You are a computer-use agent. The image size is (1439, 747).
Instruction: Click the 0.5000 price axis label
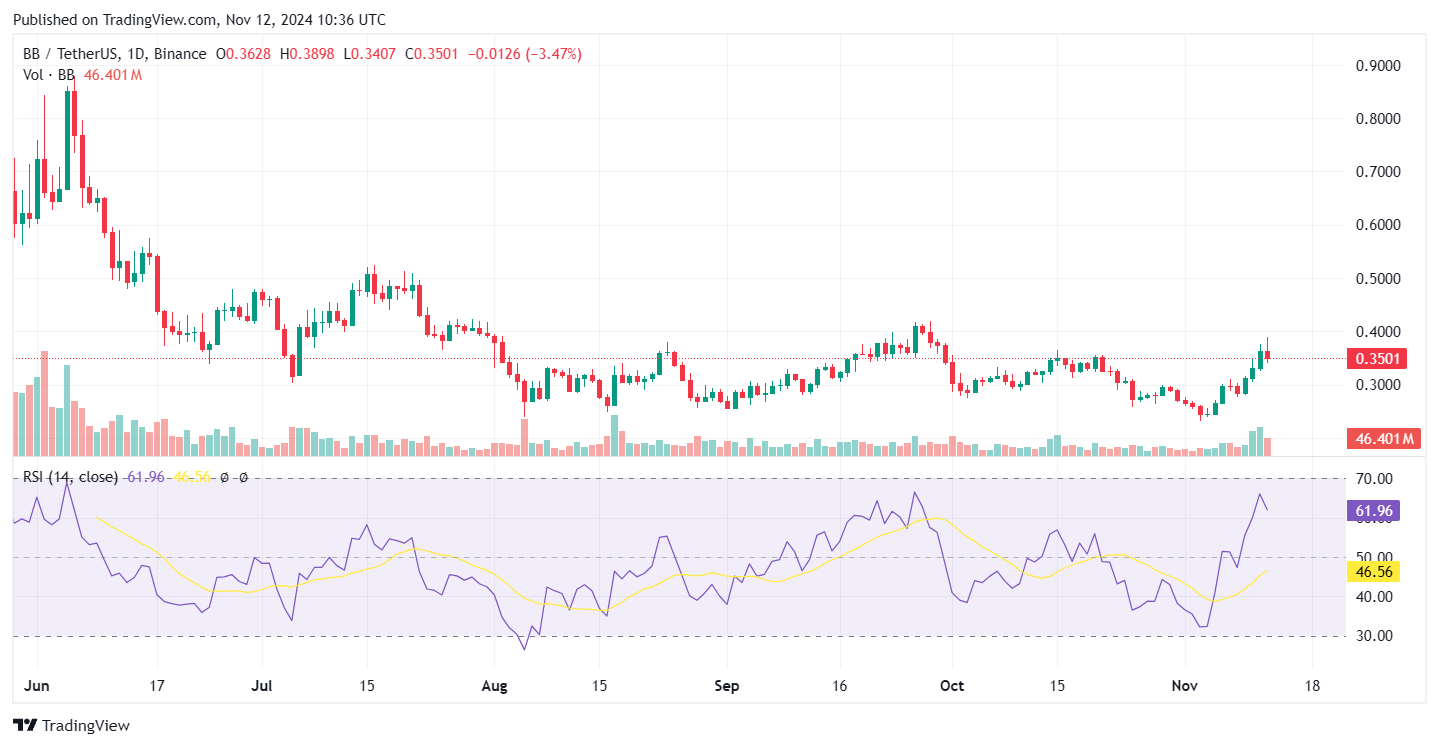point(1378,278)
